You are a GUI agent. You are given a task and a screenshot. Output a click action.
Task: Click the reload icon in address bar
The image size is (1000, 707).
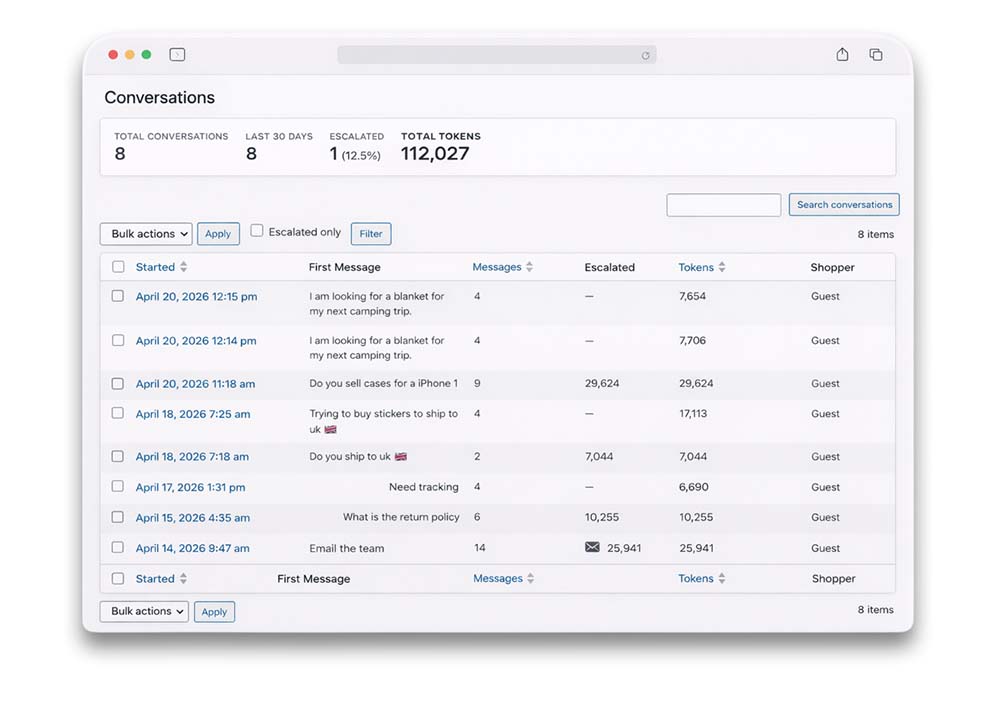(645, 56)
